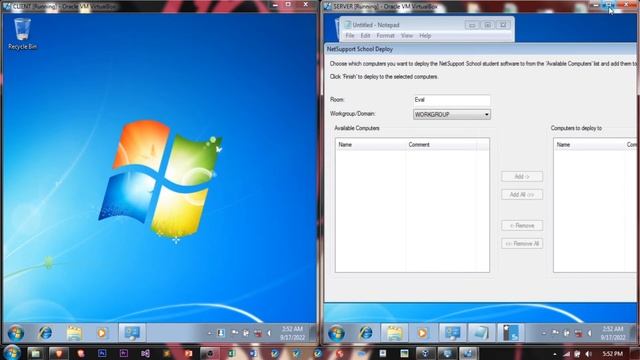Click the Add All button

[522, 194]
